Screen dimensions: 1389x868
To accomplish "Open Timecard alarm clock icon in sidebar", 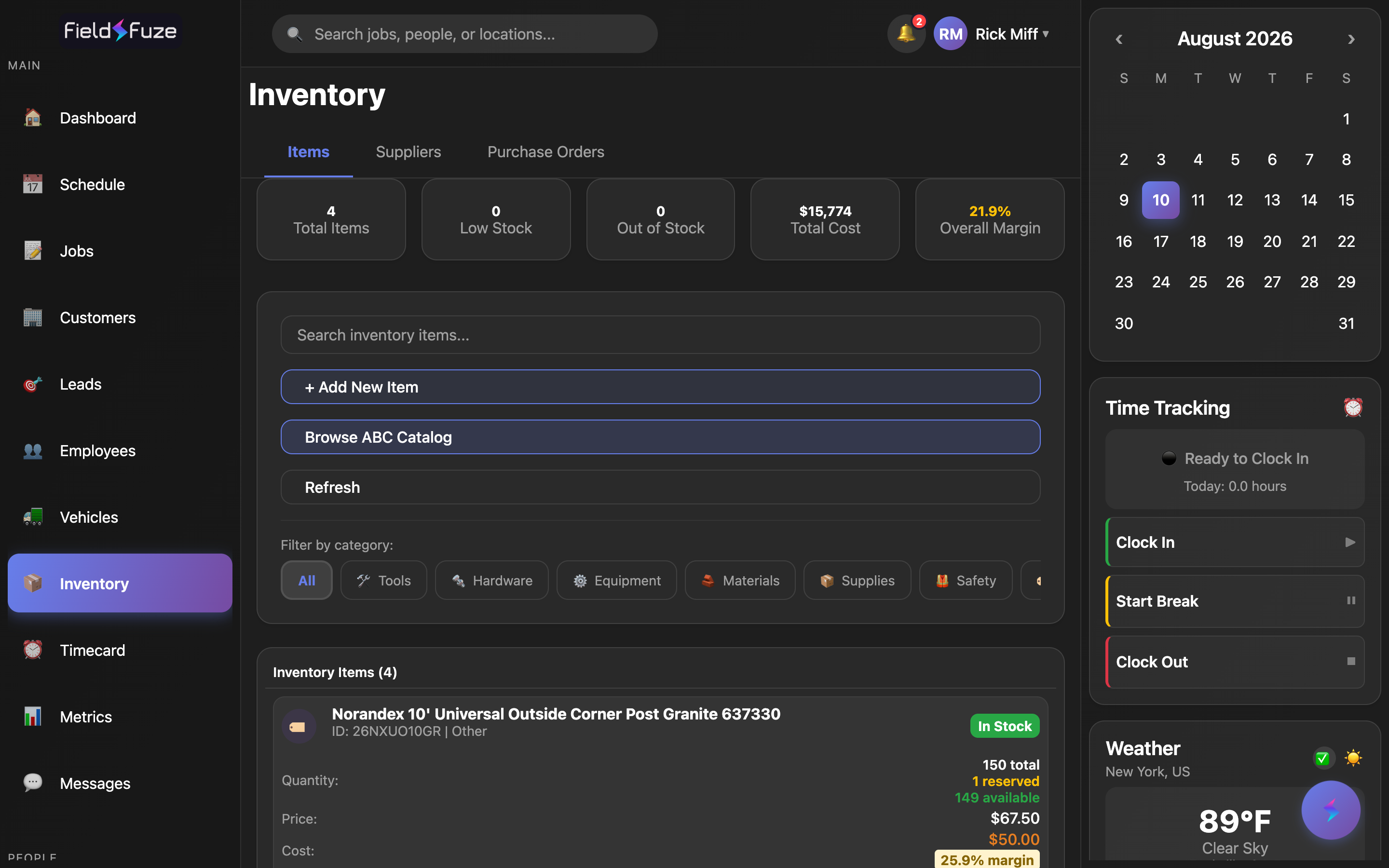I will tap(33, 650).
